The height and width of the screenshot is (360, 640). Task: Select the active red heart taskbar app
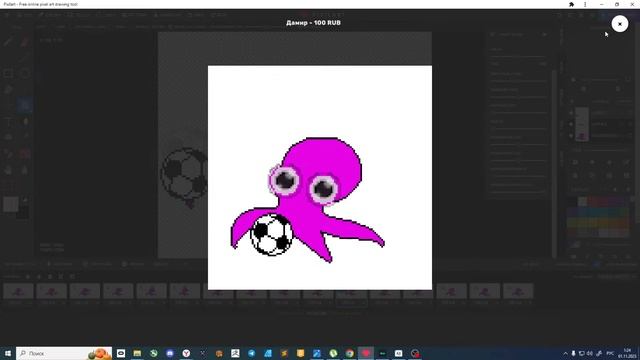pos(366,353)
